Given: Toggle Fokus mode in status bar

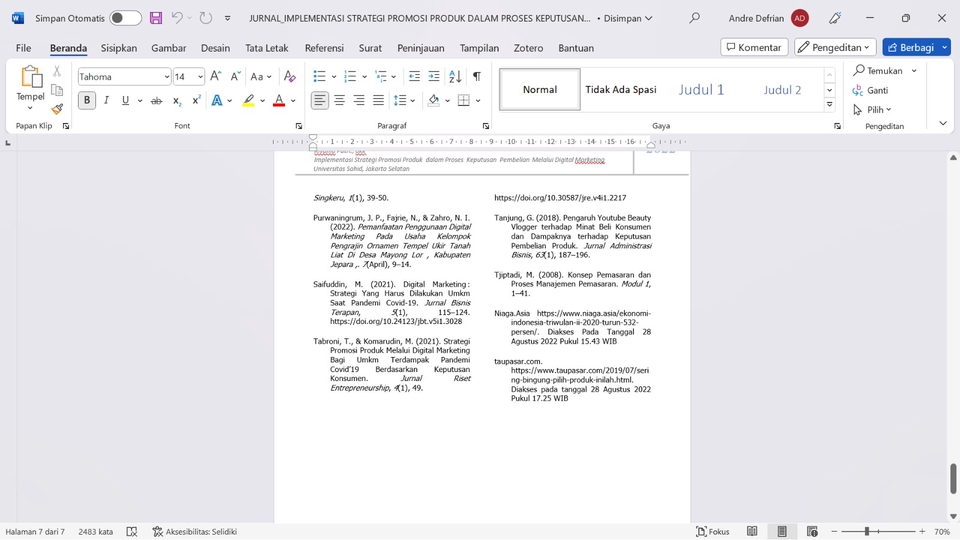Looking at the screenshot, I should (713, 531).
